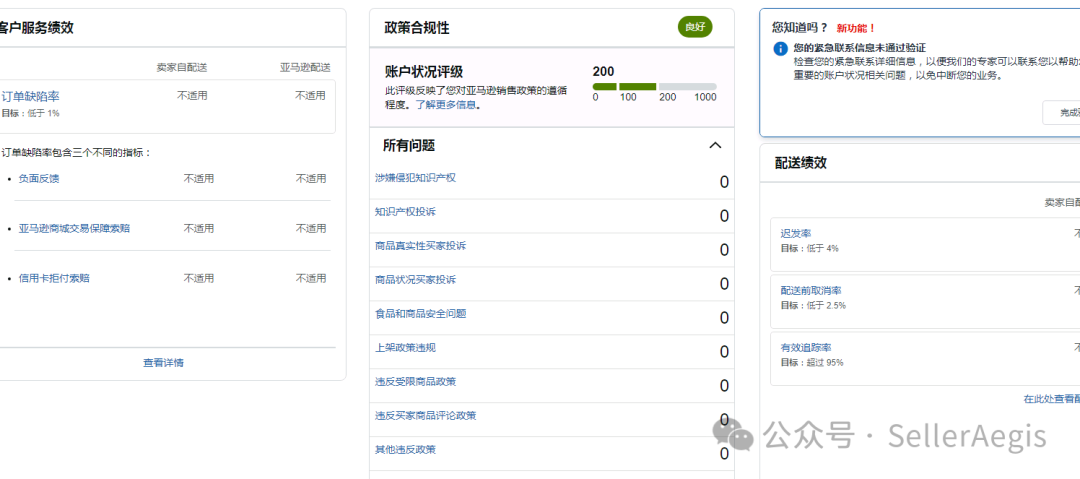Open 商品状况买家投诉 issue
Screen dimensions: 1080x479
(415, 280)
